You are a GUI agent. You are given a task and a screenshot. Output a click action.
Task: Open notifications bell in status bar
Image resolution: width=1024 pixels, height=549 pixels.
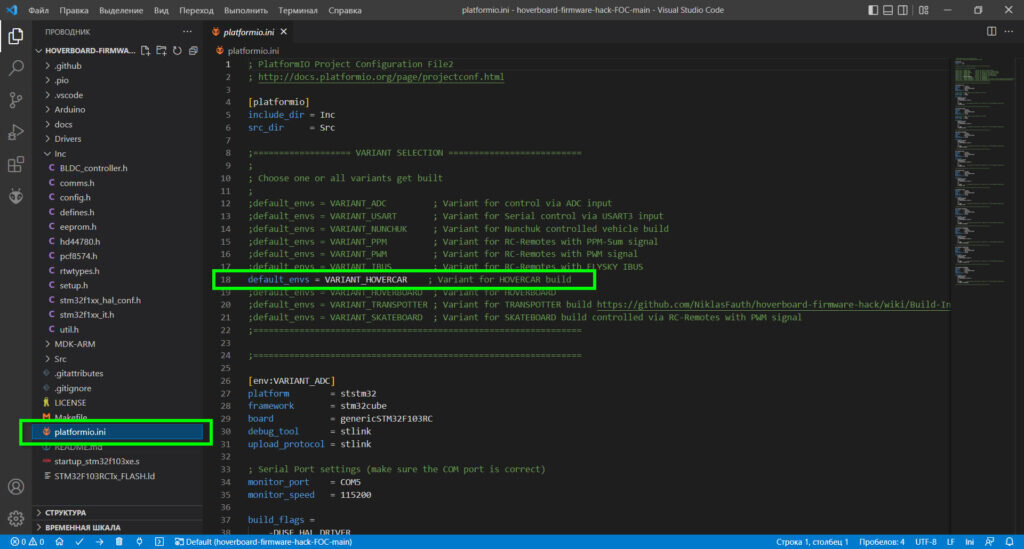point(1010,542)
